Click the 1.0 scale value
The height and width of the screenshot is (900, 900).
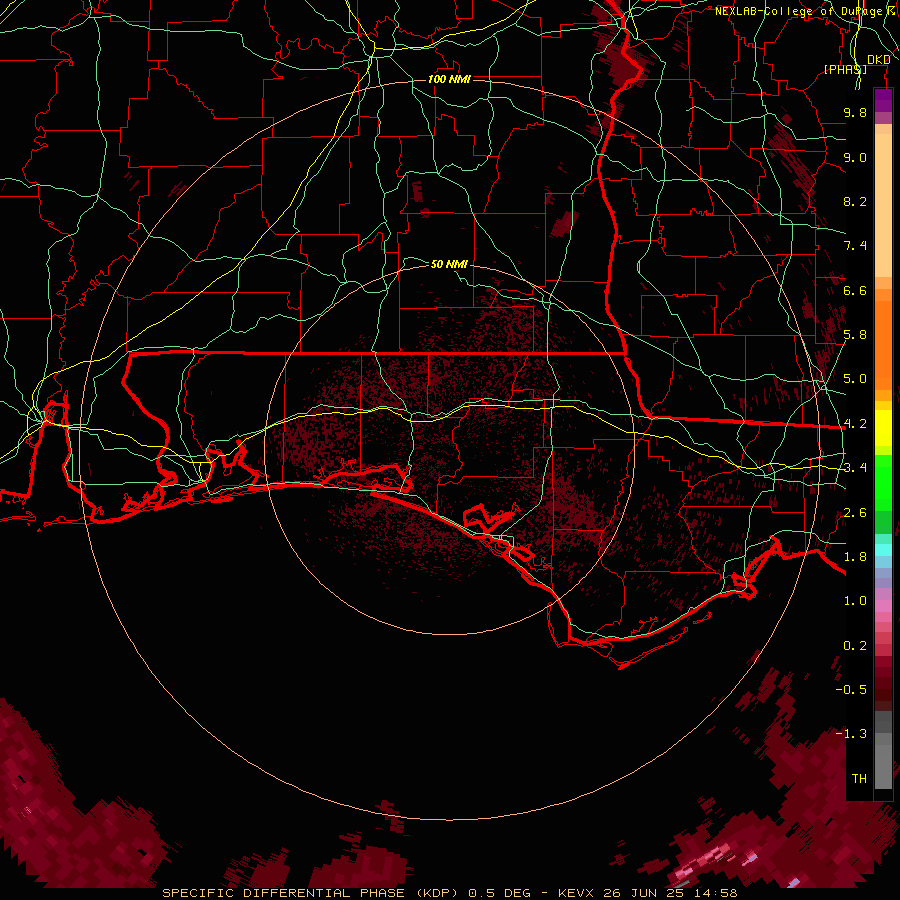(x=855, y=601)
